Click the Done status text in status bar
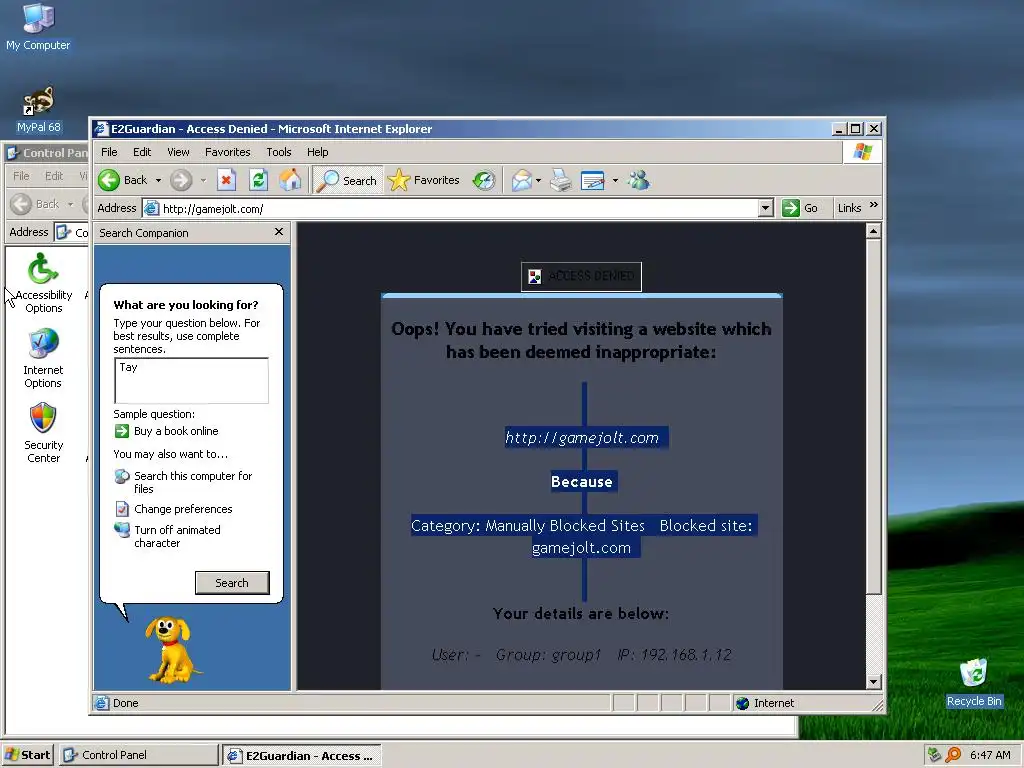Viewport: 1024px width, 768px height. coord(125,703)
